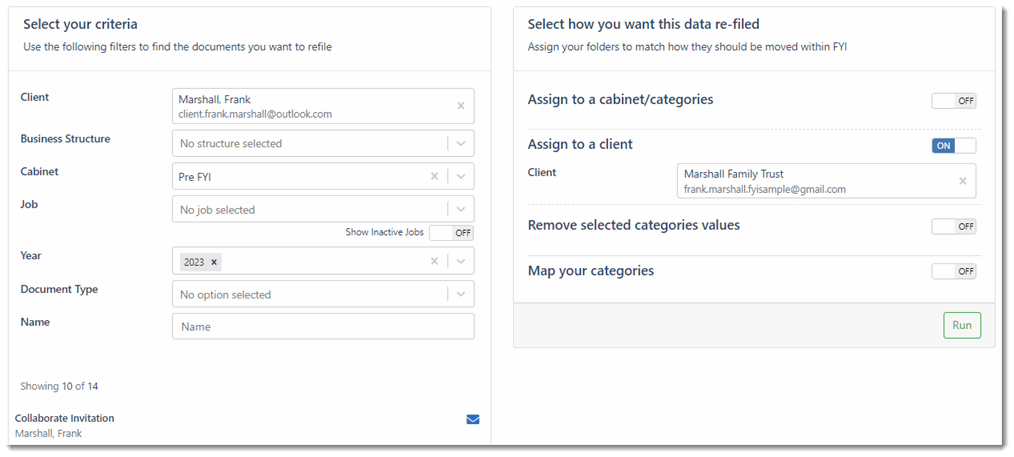Open the Document Type dropdown arrow
The width and height of the screenshot is (1014, 457).
click(x=461, y=294)
